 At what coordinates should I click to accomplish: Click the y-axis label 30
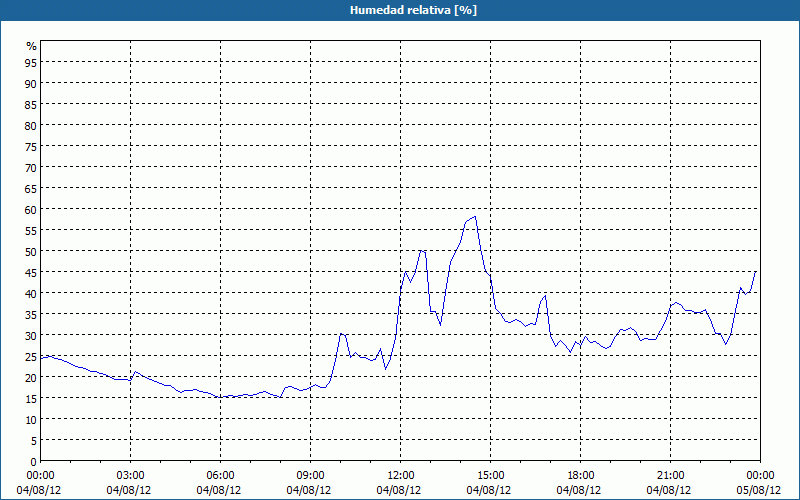(x=31, y=335)
